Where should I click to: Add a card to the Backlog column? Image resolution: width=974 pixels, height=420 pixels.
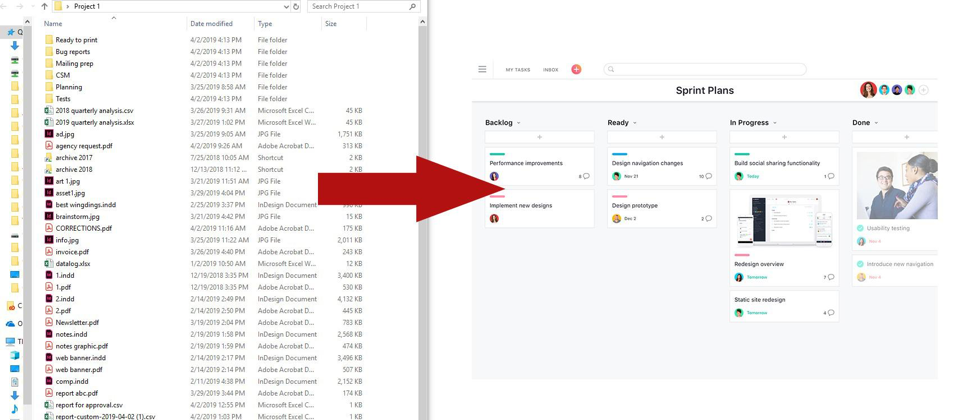[540, 137]
